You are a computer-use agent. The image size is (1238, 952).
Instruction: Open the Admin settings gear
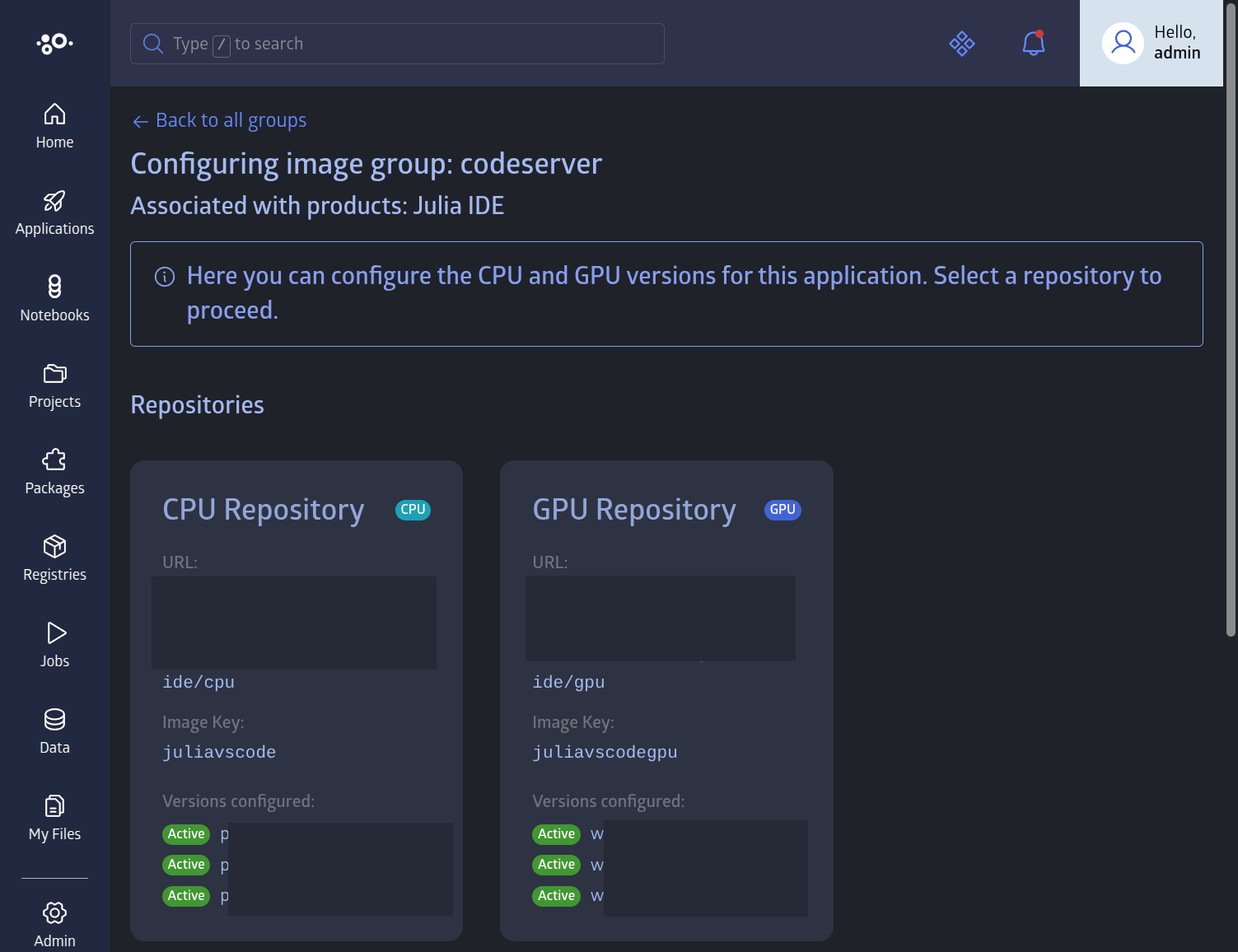(x=54, y=913)
